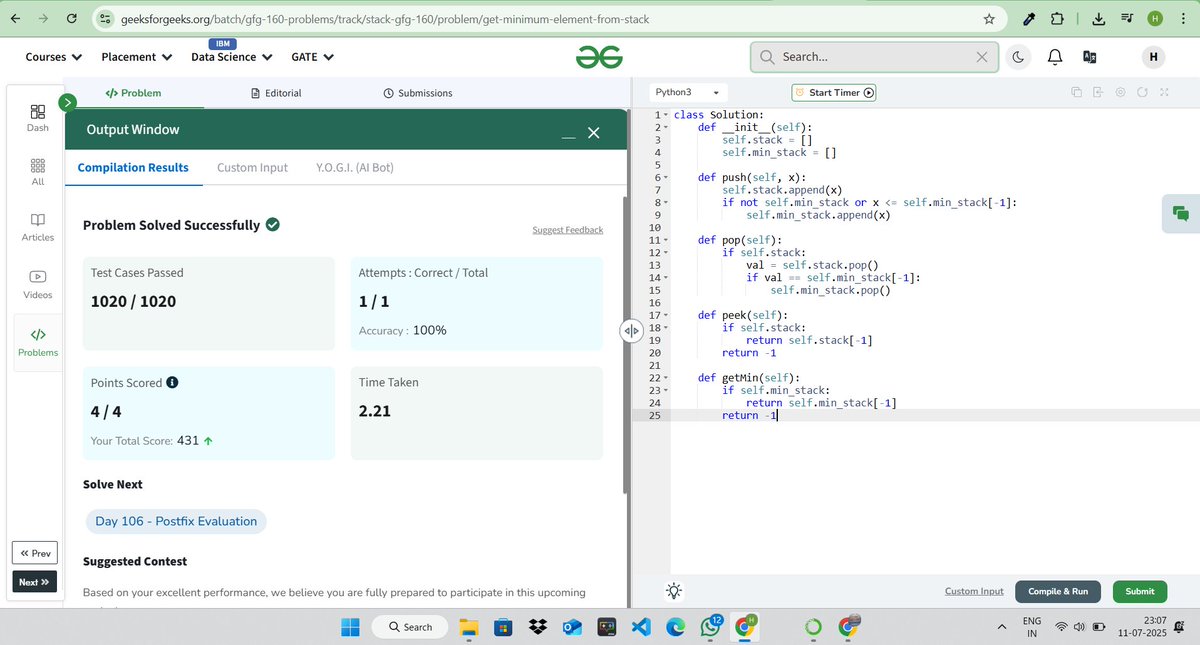The height and width of the screenshot is (645, 1200).
Task: Open the Dash sidebar item
Action: [x=37, y=118]
